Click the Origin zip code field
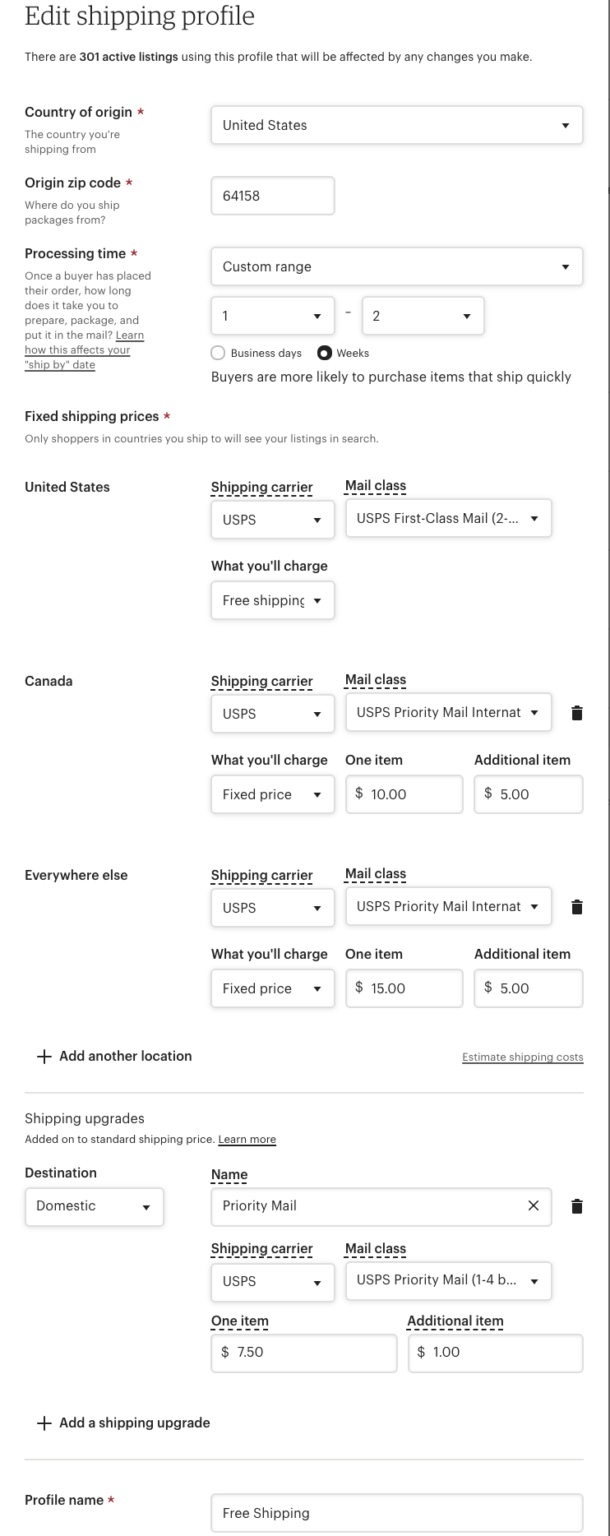Viewport: 610px width, 1536px height. click(272, 195)
